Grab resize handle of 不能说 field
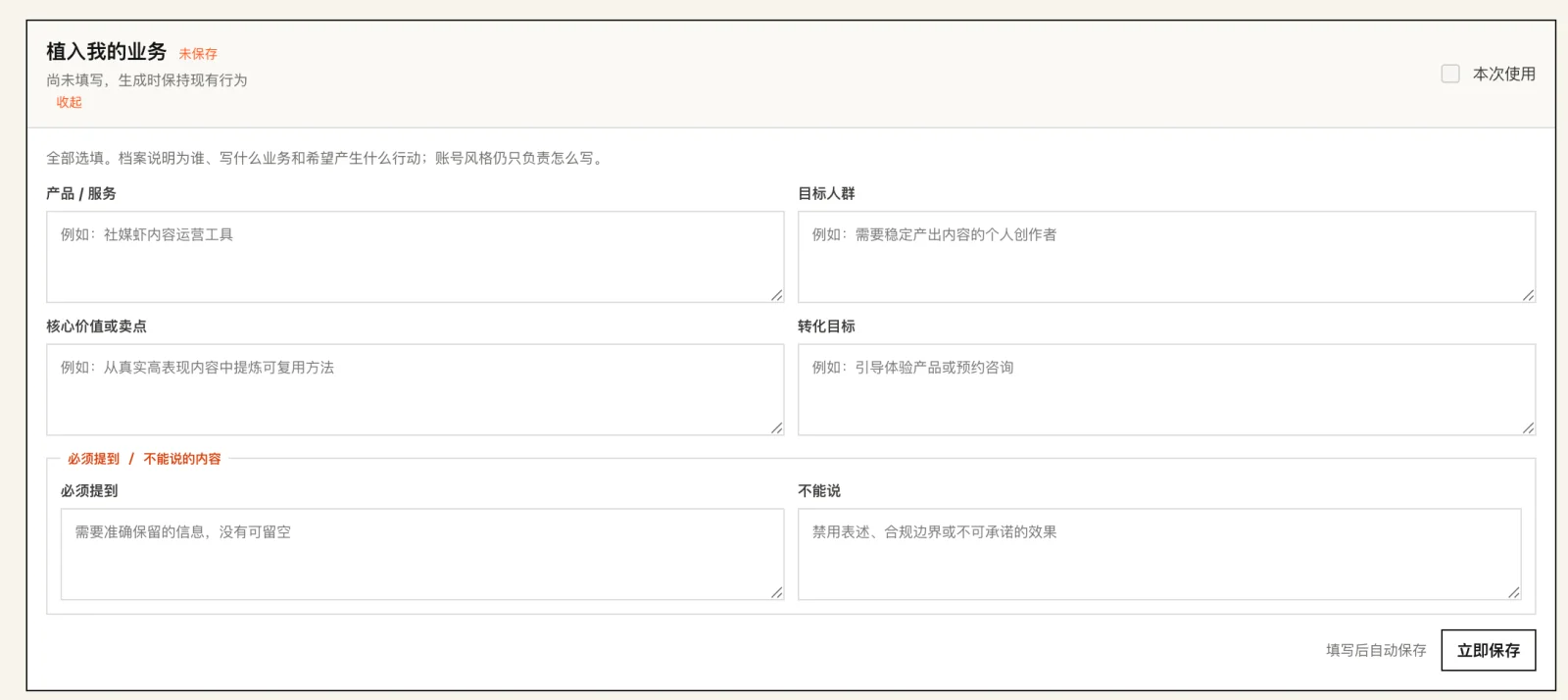The image size is (1568, 700). click(x=1514, y=592)
